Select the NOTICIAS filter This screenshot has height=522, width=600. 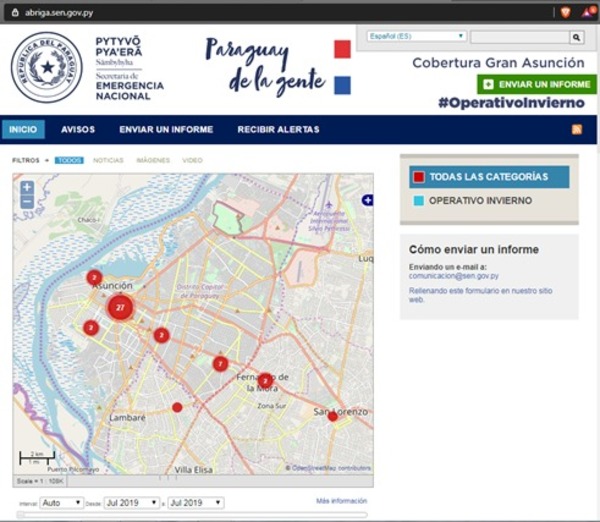click(108, 160)
